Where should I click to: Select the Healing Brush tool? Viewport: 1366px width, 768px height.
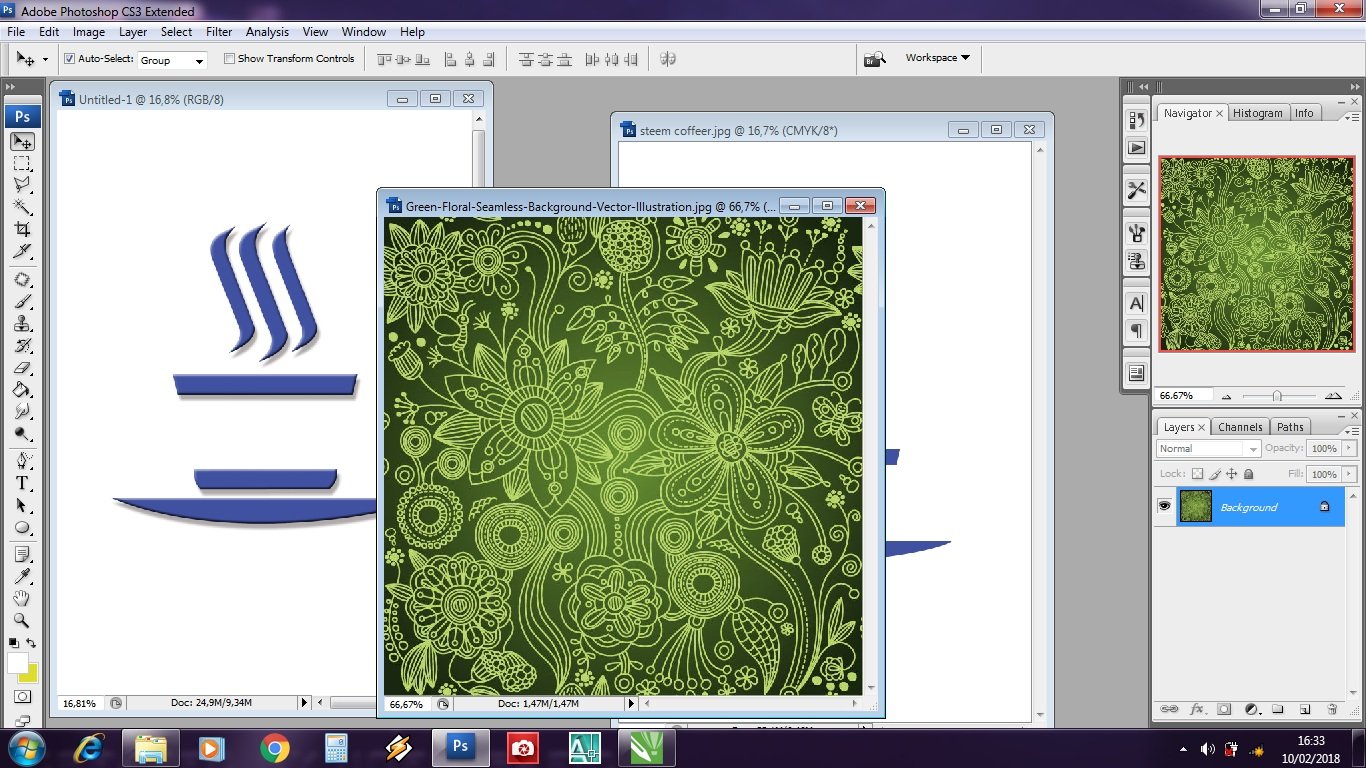coord(22,280)
